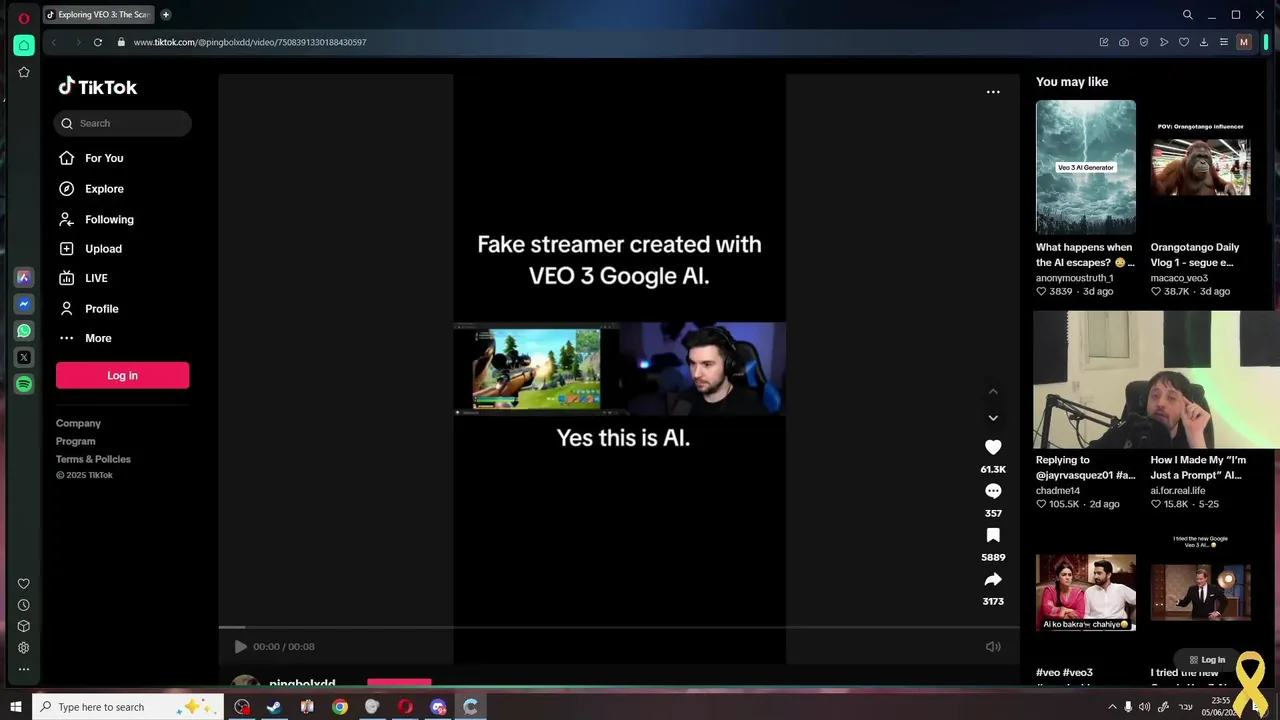Open 'Orangotango Daily Vlog 1' video title
Image resolution: width=1280 pixels, height=720 pixels.
[1195, 255]
